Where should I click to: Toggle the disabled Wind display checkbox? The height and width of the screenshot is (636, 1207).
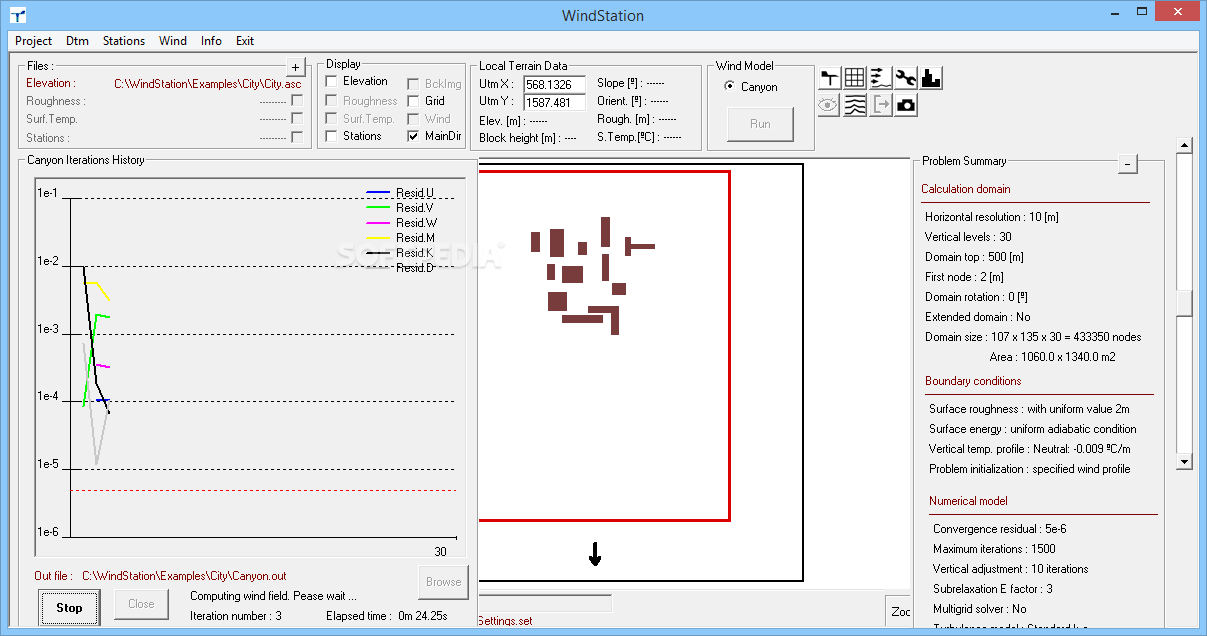(414, 119)
